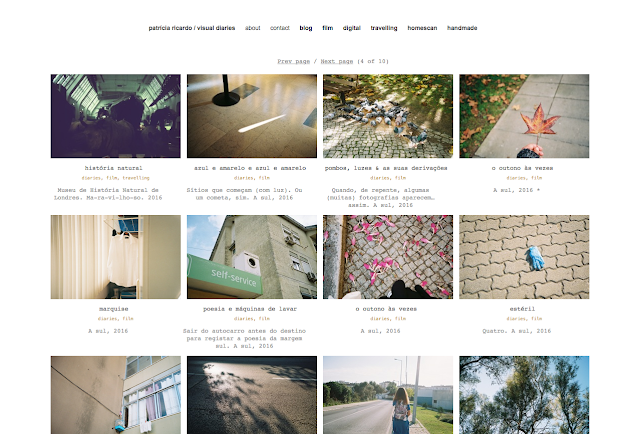Image resolution: width=640 pixels, height=434 pixels.
Task: Open the pink petals on pavement photo
Action: click(388, 257)
